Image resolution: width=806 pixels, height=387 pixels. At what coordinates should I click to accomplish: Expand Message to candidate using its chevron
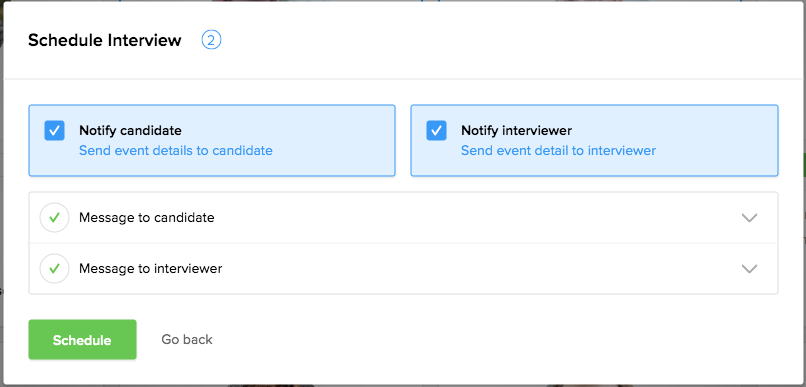(749, 217)
